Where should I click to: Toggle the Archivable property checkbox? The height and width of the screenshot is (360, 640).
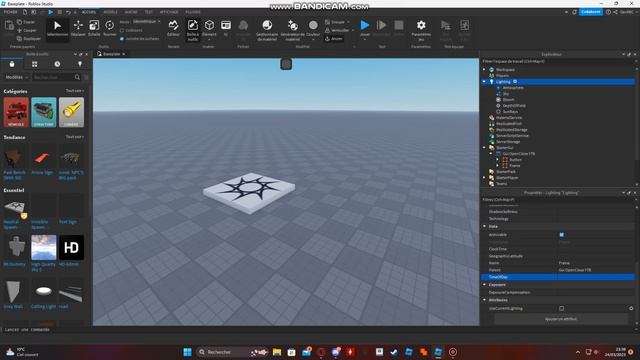(x=562, y=235)
